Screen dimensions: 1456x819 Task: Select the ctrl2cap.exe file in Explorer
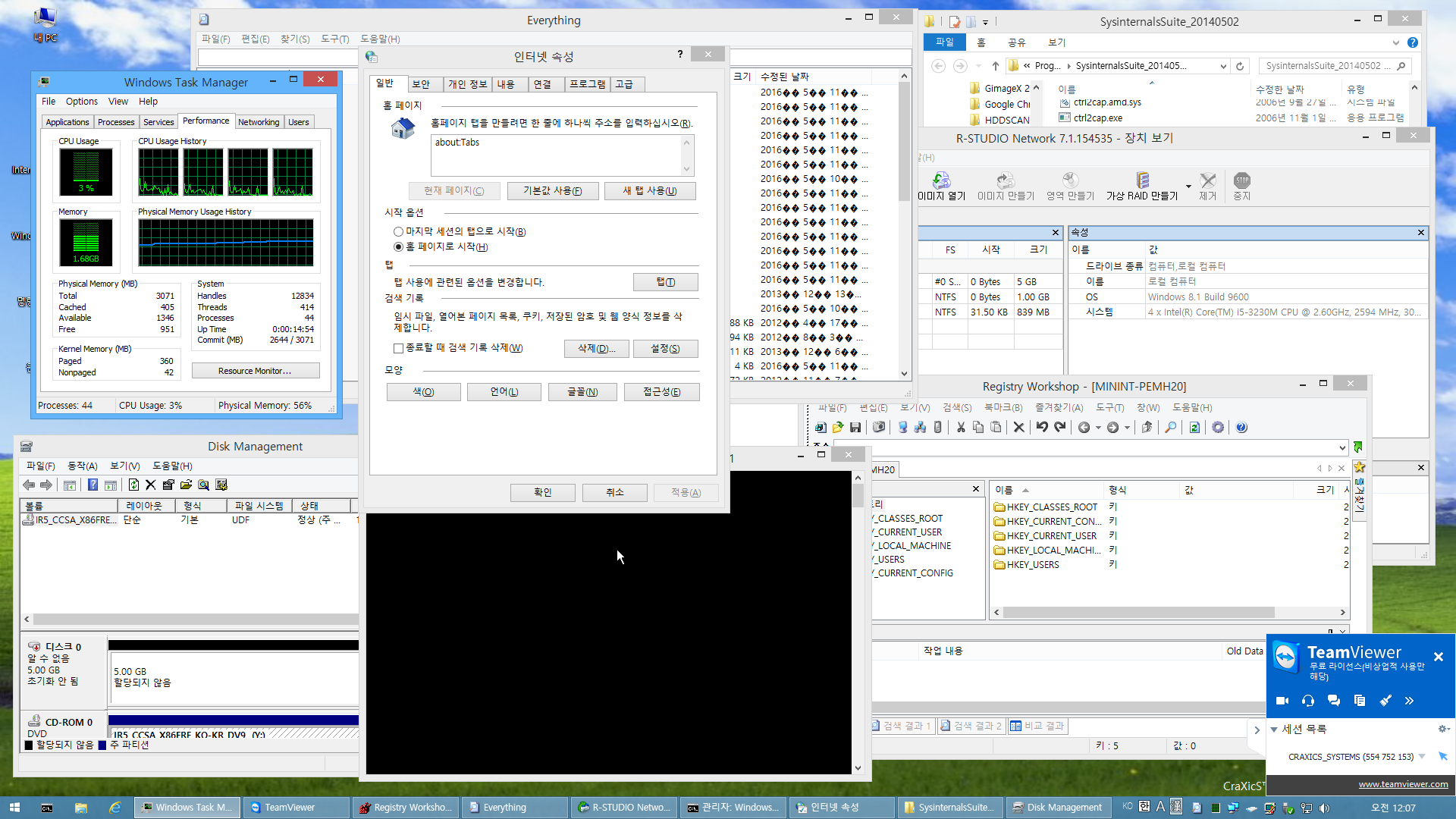[x=1097, y=118]
